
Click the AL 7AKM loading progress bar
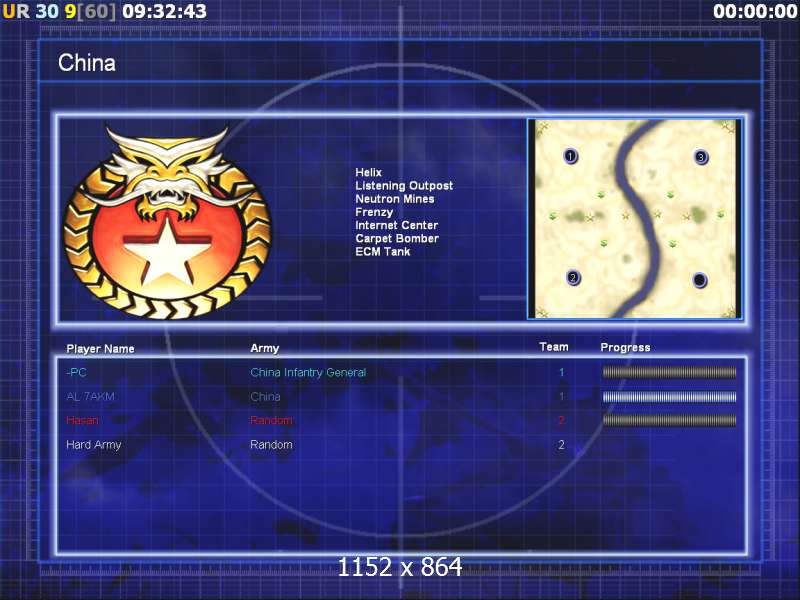(x=669, y=397)
